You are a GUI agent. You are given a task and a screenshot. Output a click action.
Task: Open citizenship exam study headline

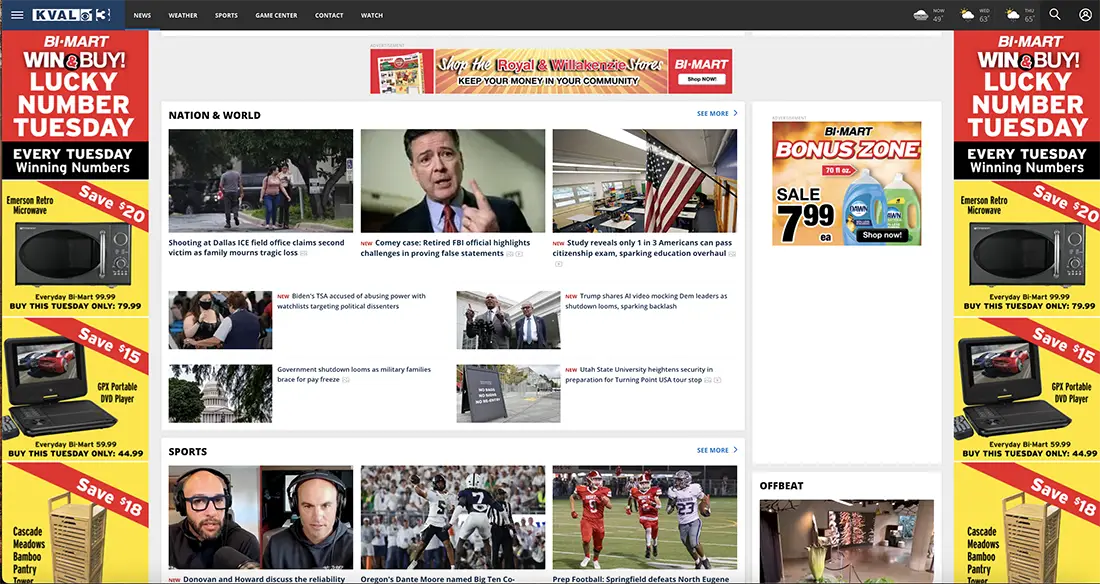[x=643, y=248]
